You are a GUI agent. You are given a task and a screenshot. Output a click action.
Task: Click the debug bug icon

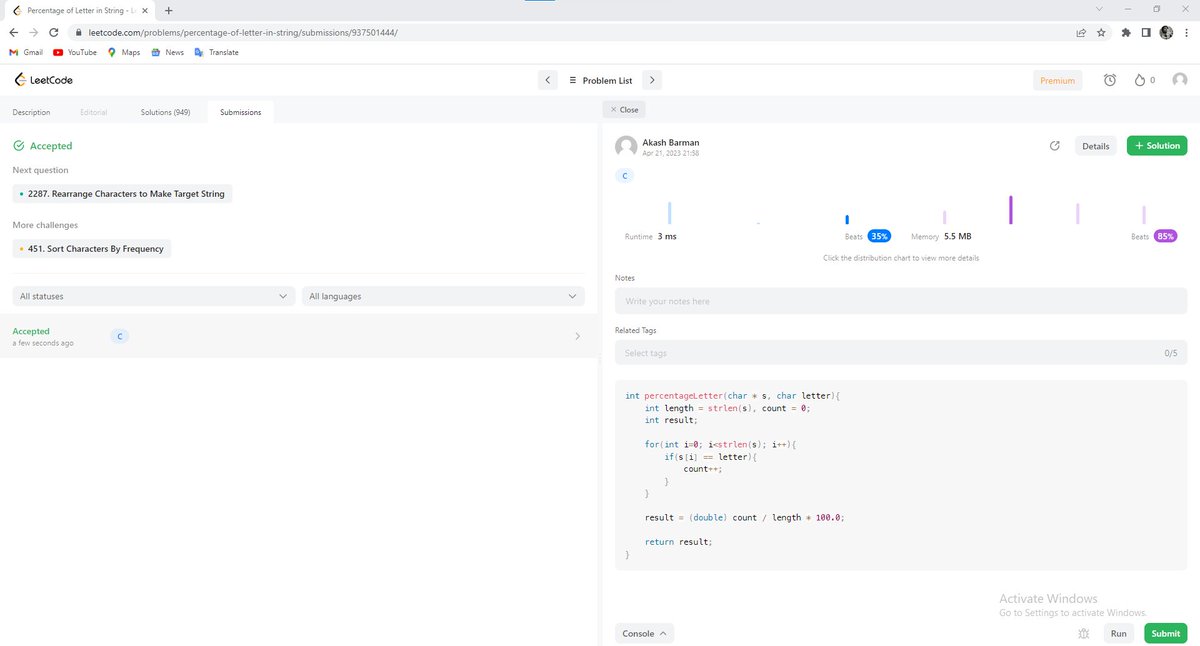click(1084, 633)
